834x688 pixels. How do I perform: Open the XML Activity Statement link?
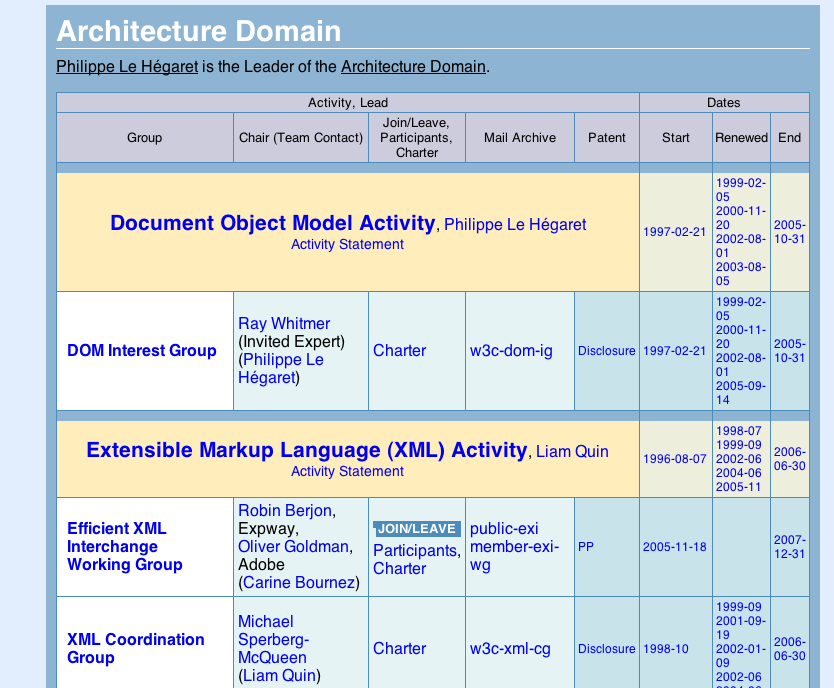pos(347,471)
